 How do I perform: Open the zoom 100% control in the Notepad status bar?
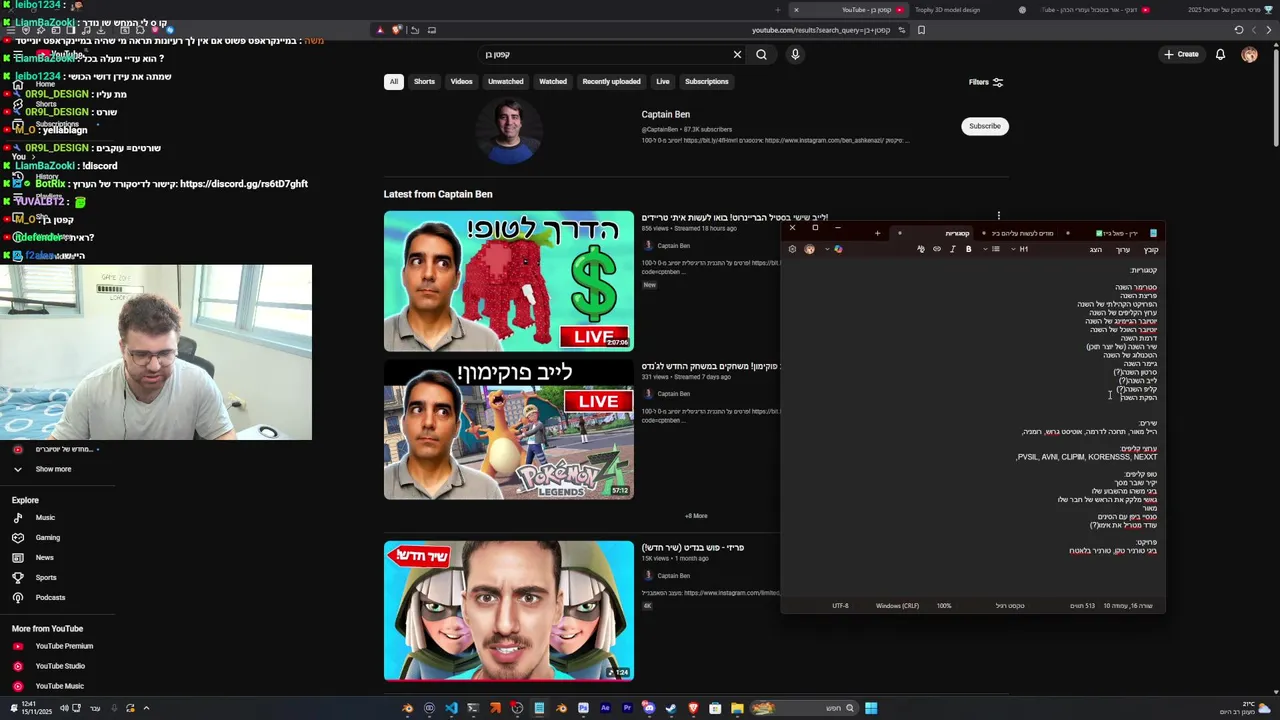[x=944, y=606]
